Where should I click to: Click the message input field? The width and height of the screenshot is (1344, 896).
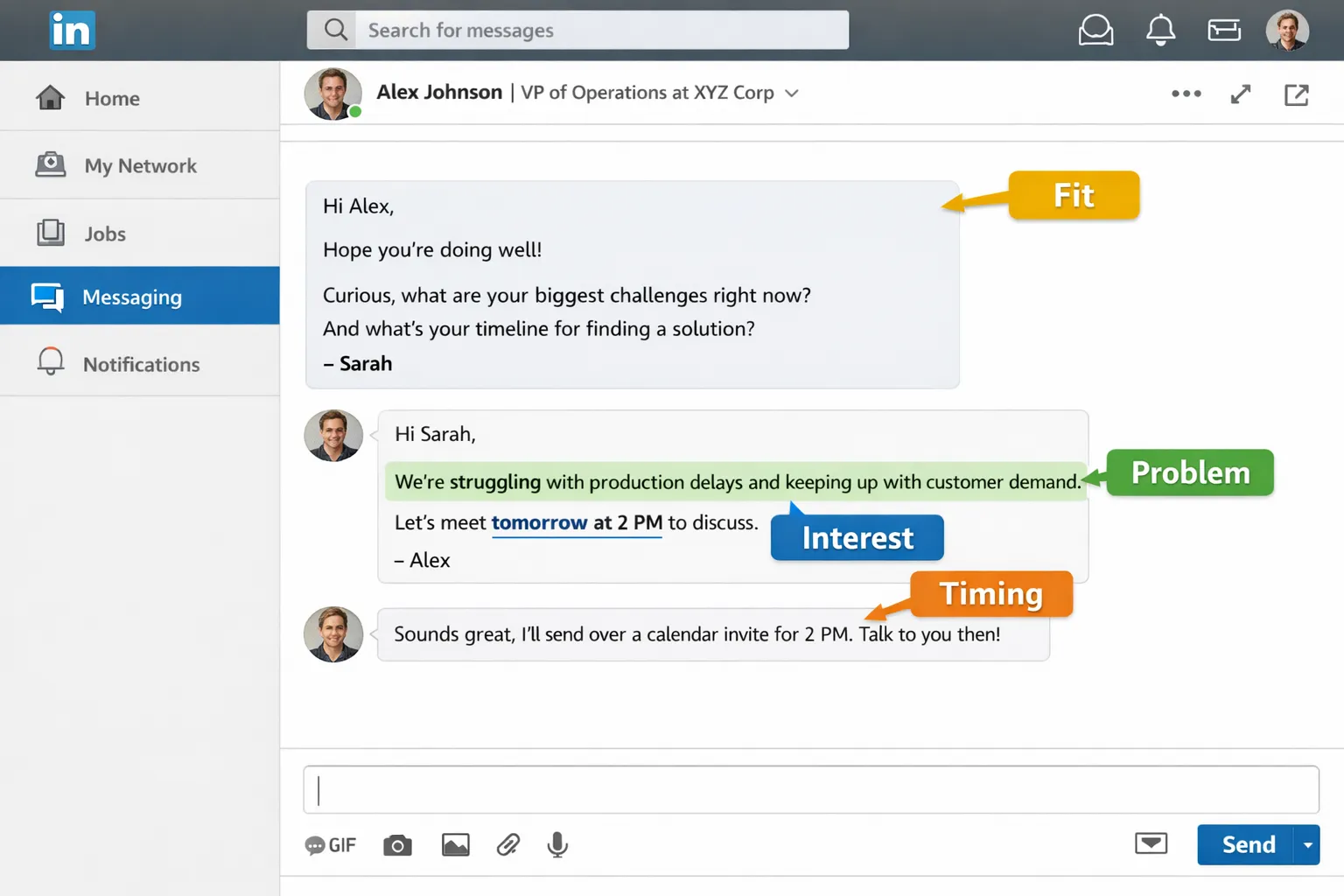[x=810, y=788]
